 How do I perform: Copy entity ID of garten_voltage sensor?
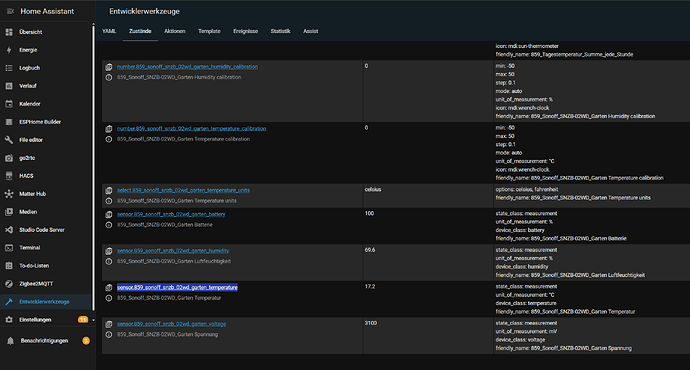pos(109,324)
